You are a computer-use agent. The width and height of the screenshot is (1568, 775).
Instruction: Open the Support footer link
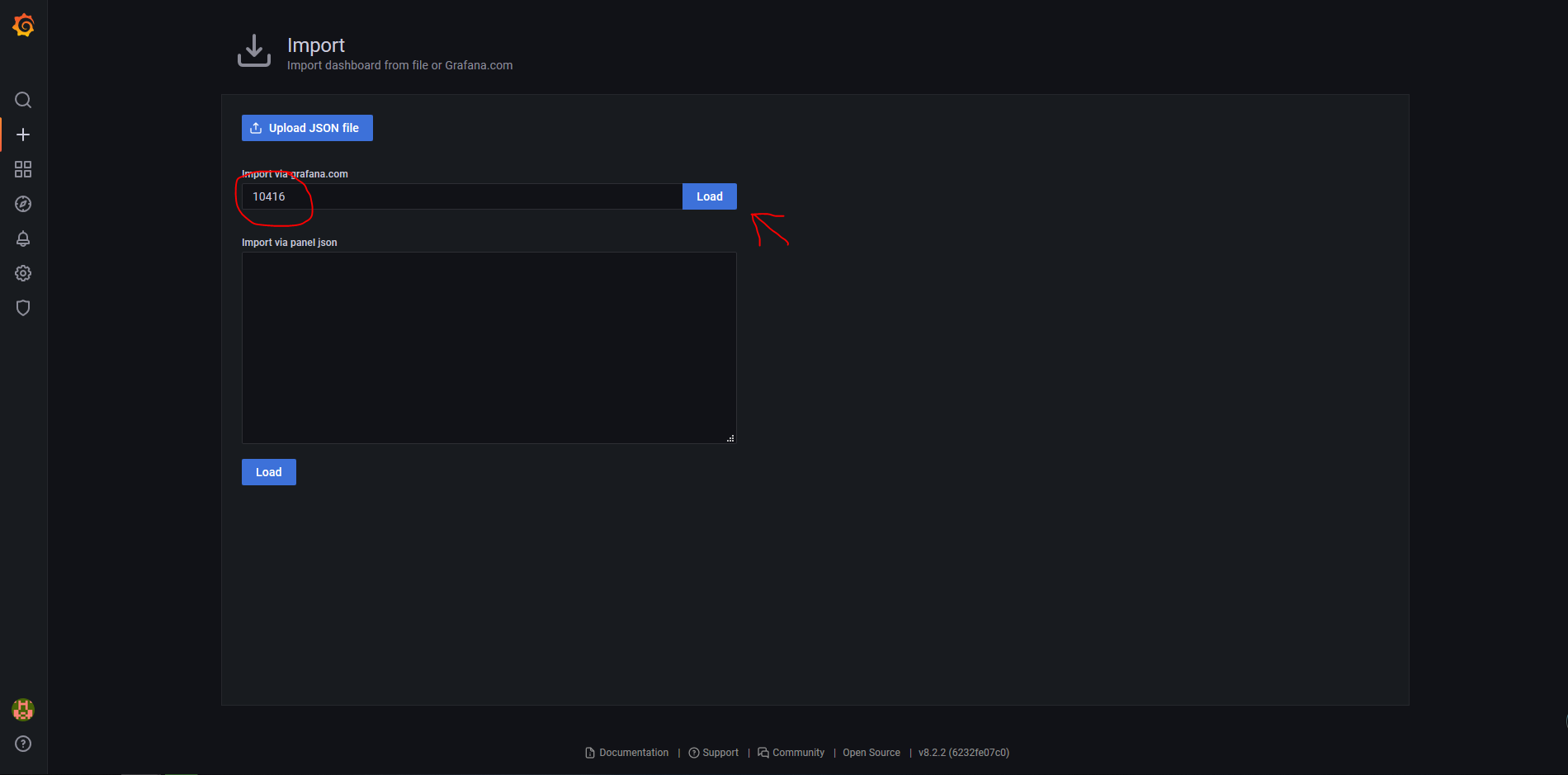pos(720,752)
